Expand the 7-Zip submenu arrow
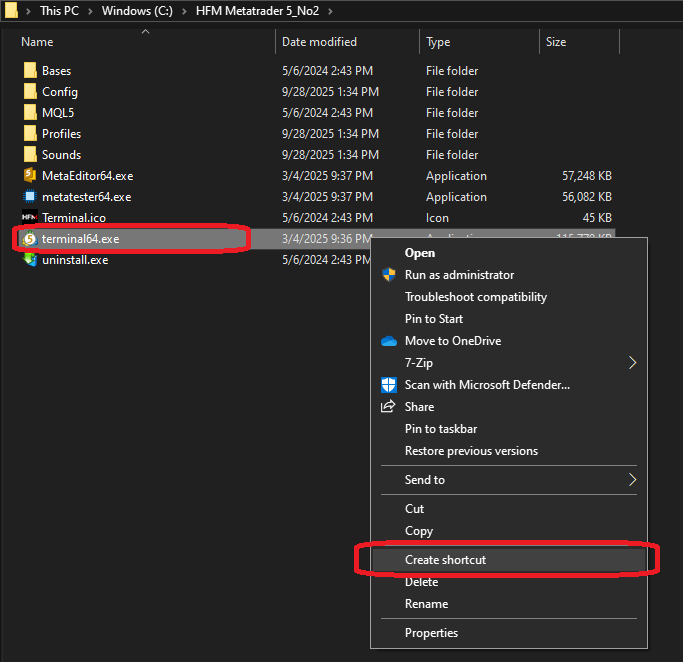 632,363
